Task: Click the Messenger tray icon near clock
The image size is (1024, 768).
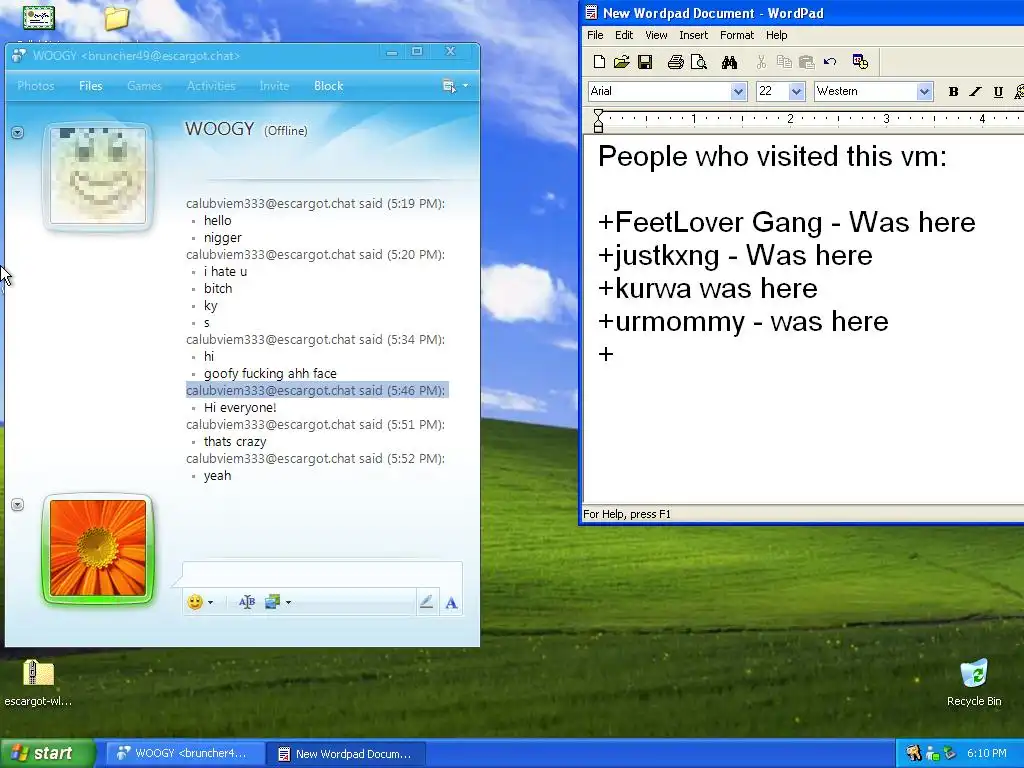Action: pos(933,754)
